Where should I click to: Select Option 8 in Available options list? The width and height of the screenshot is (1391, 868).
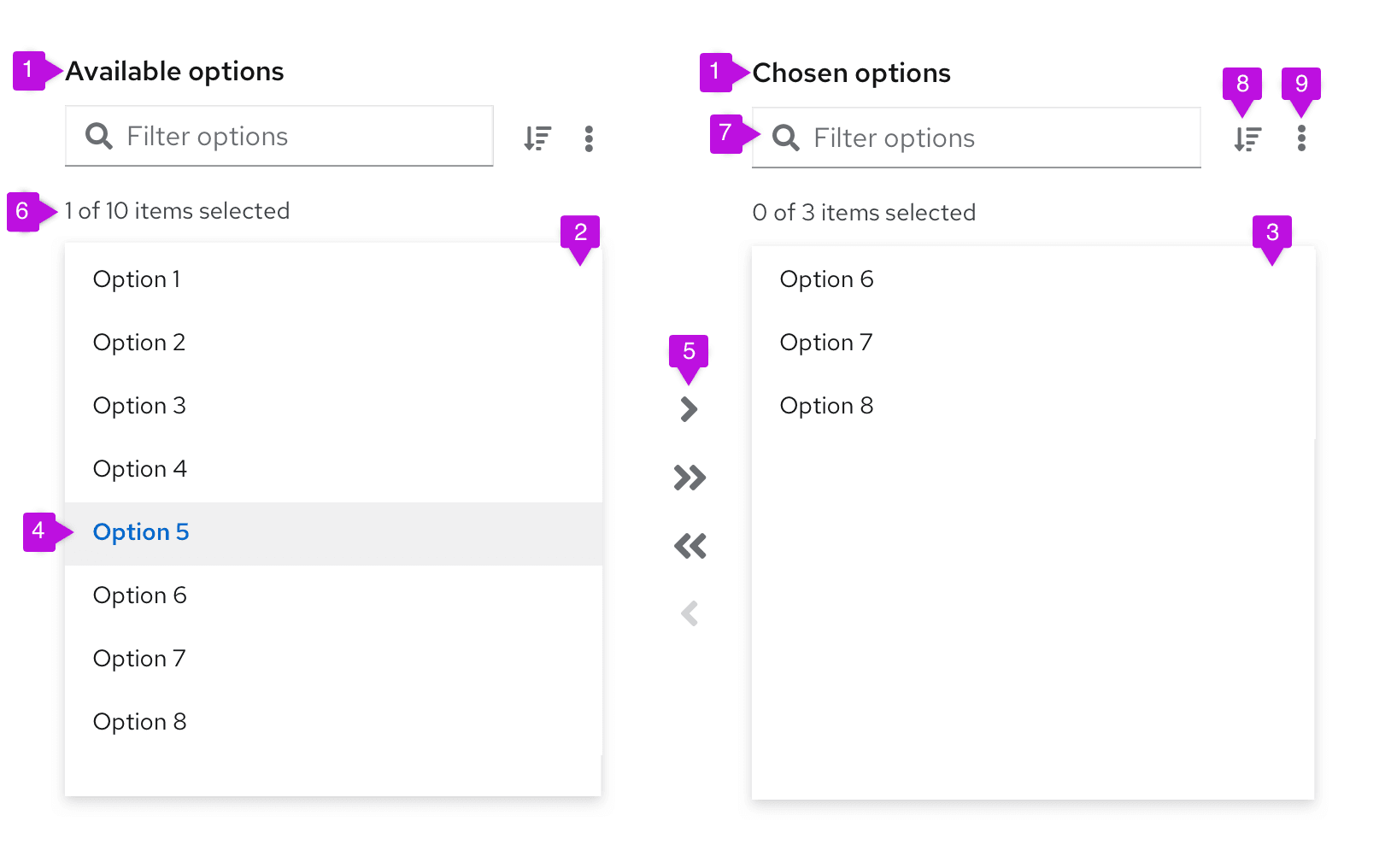(x=139, y=722)
